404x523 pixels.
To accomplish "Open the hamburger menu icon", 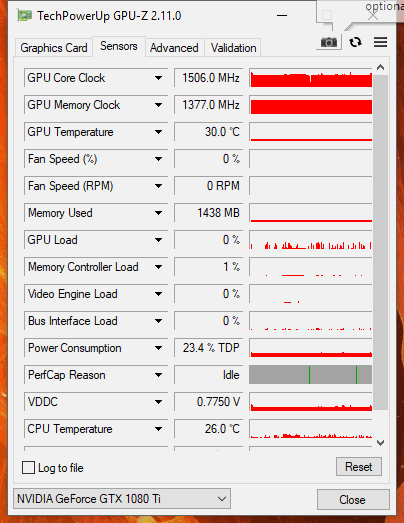I will (380, 42).
